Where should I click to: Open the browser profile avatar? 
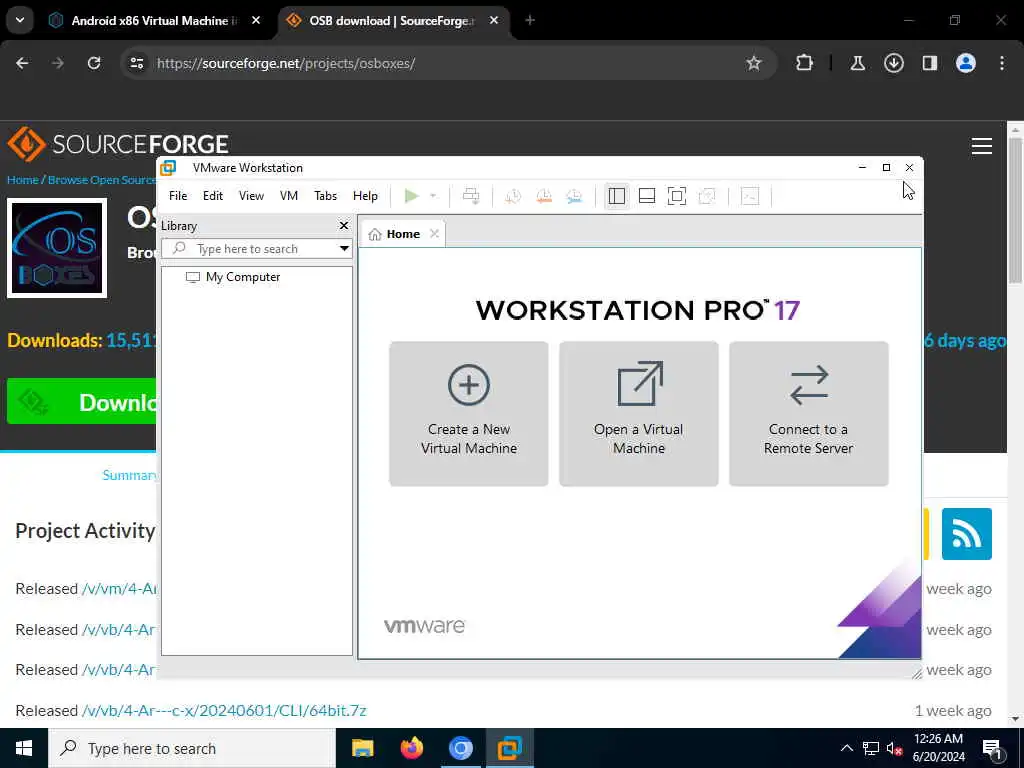tap(965, 63)
